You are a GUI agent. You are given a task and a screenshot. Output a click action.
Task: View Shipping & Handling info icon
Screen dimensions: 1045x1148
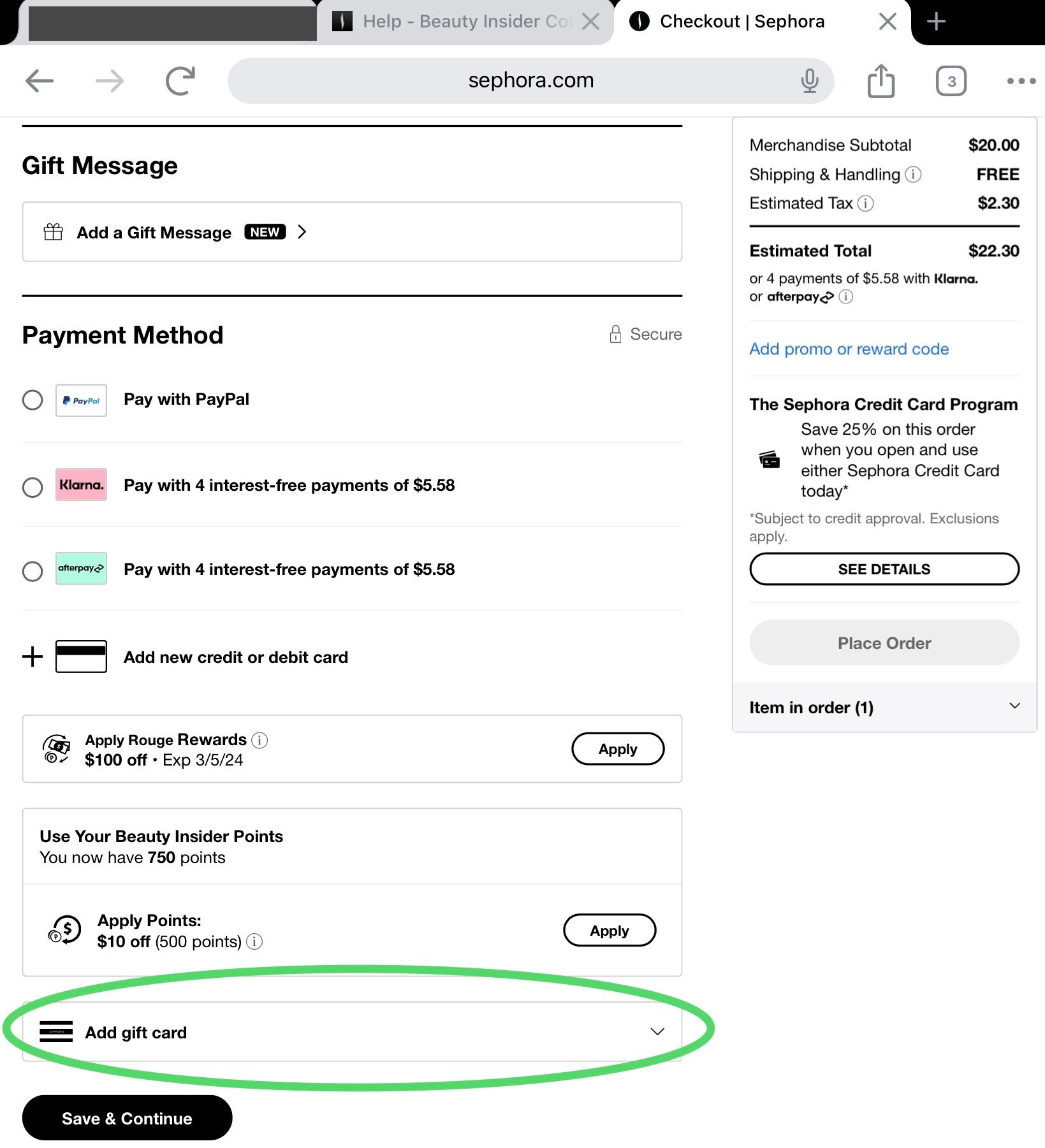coord(913,175)
